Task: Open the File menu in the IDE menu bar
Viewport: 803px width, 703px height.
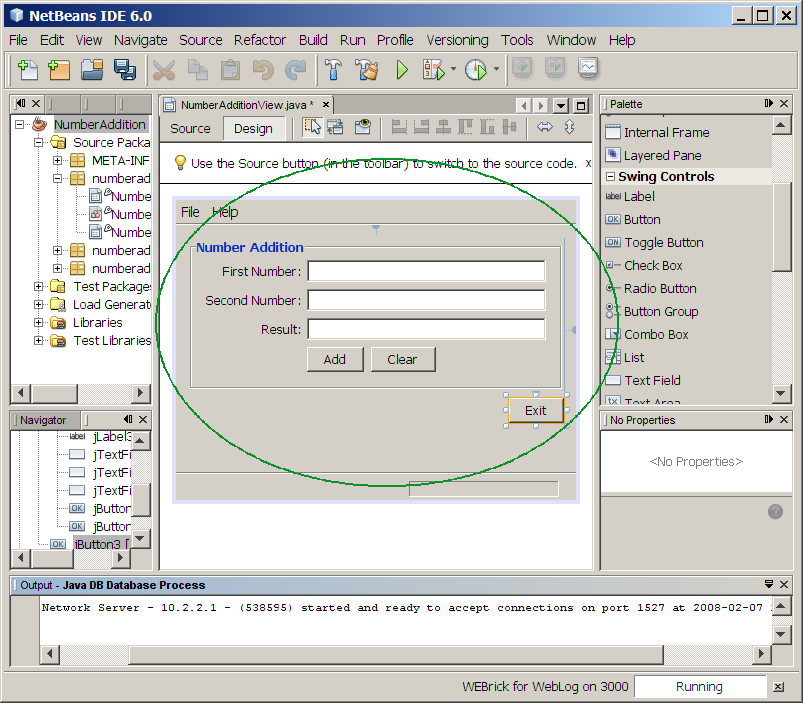Action: point(18,40)
